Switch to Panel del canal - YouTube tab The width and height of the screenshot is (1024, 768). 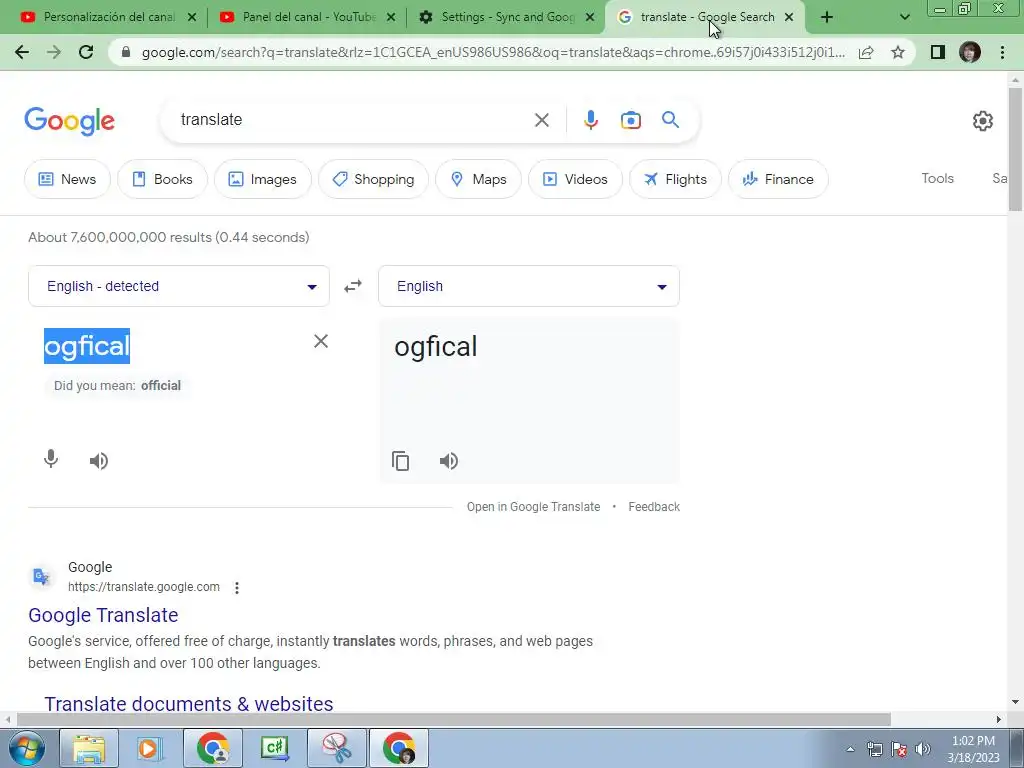[x=308, y=17]
